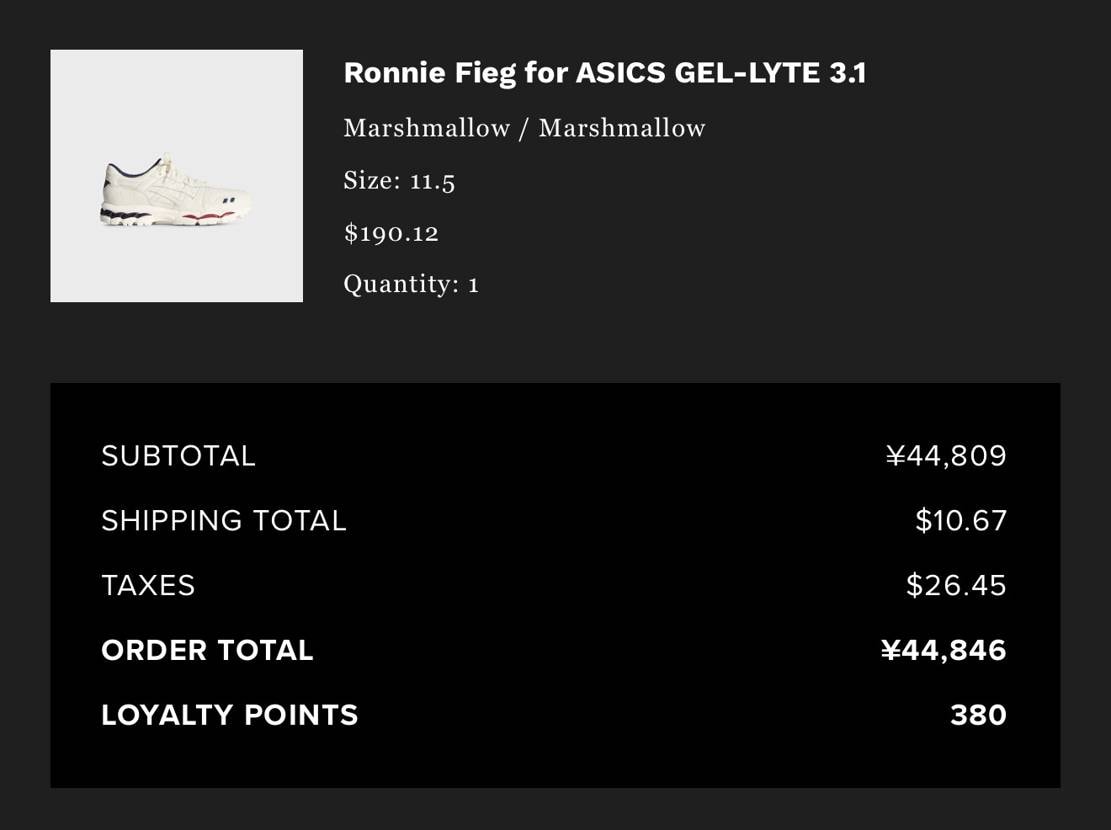Click the $26.45 taxes amount
Screen dimensions: 1111x830
(x=955, y=586)
